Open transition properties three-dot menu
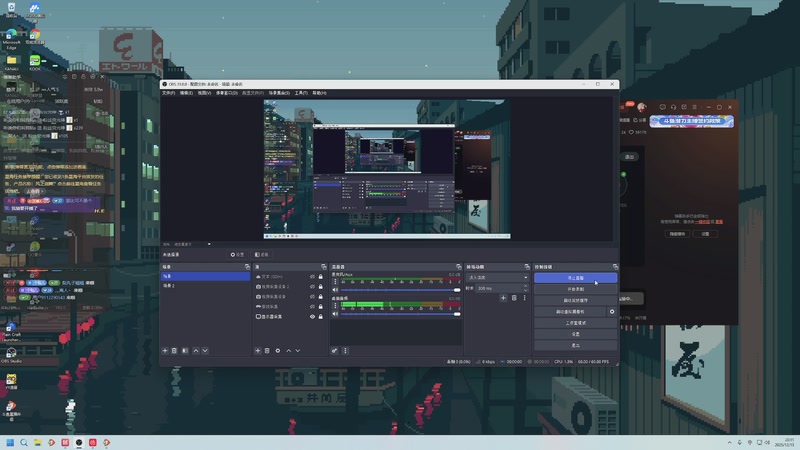The width and height of the screenshot is (800, 450). [524, 298]
